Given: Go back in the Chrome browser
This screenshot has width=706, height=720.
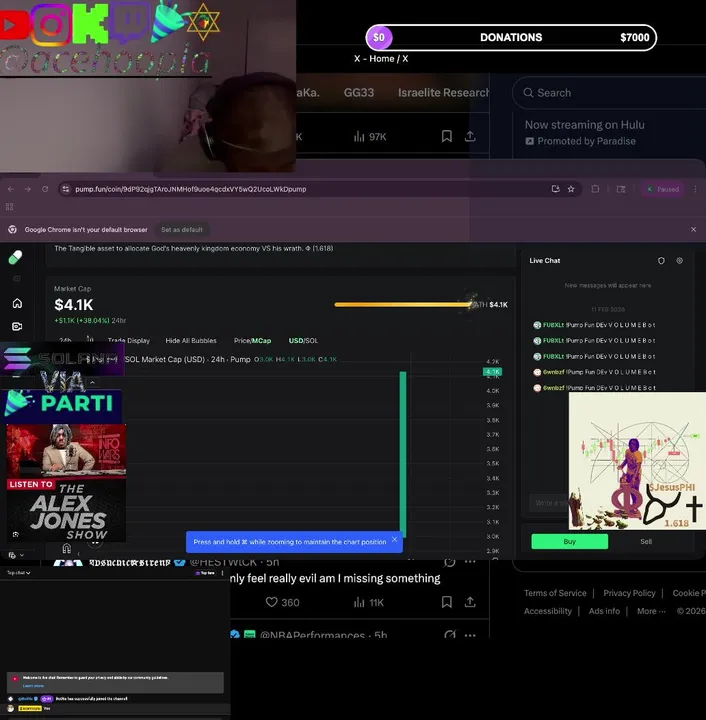Looking at the screenshot, I should pos(11,189).
